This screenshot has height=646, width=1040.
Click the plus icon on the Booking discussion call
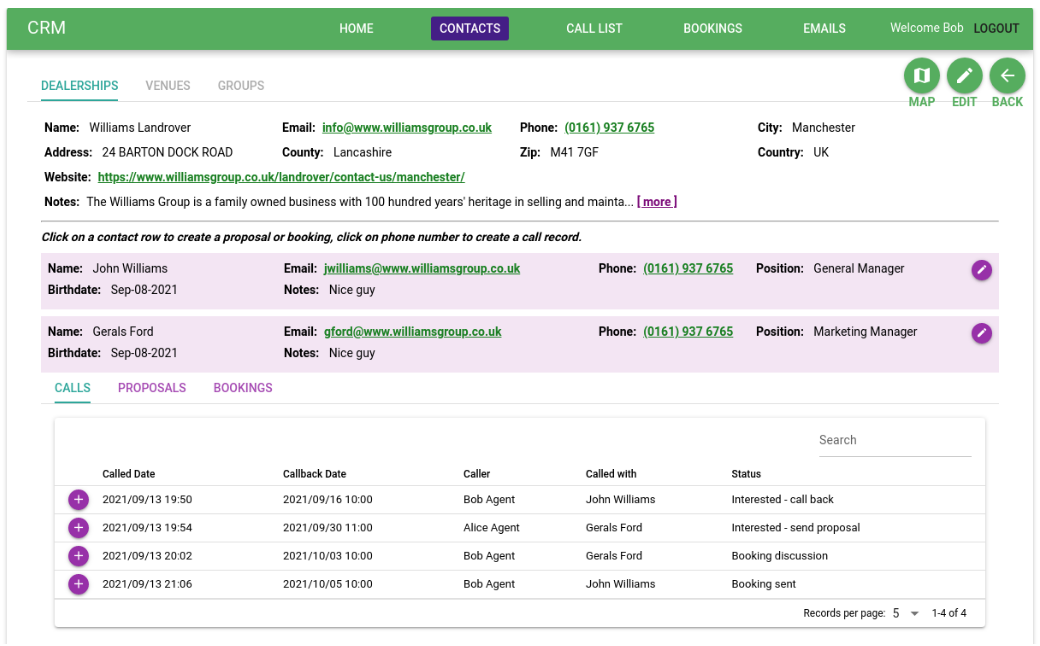point(78,555)
